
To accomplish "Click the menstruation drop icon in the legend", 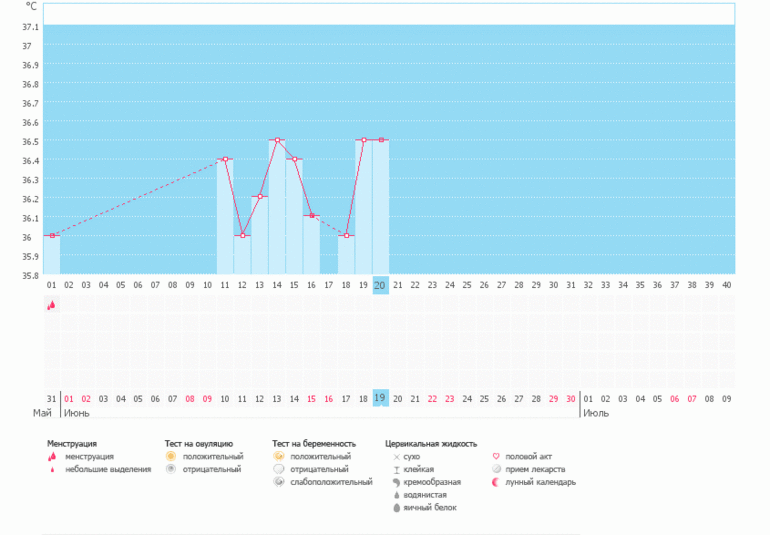I will click(51, 456).
